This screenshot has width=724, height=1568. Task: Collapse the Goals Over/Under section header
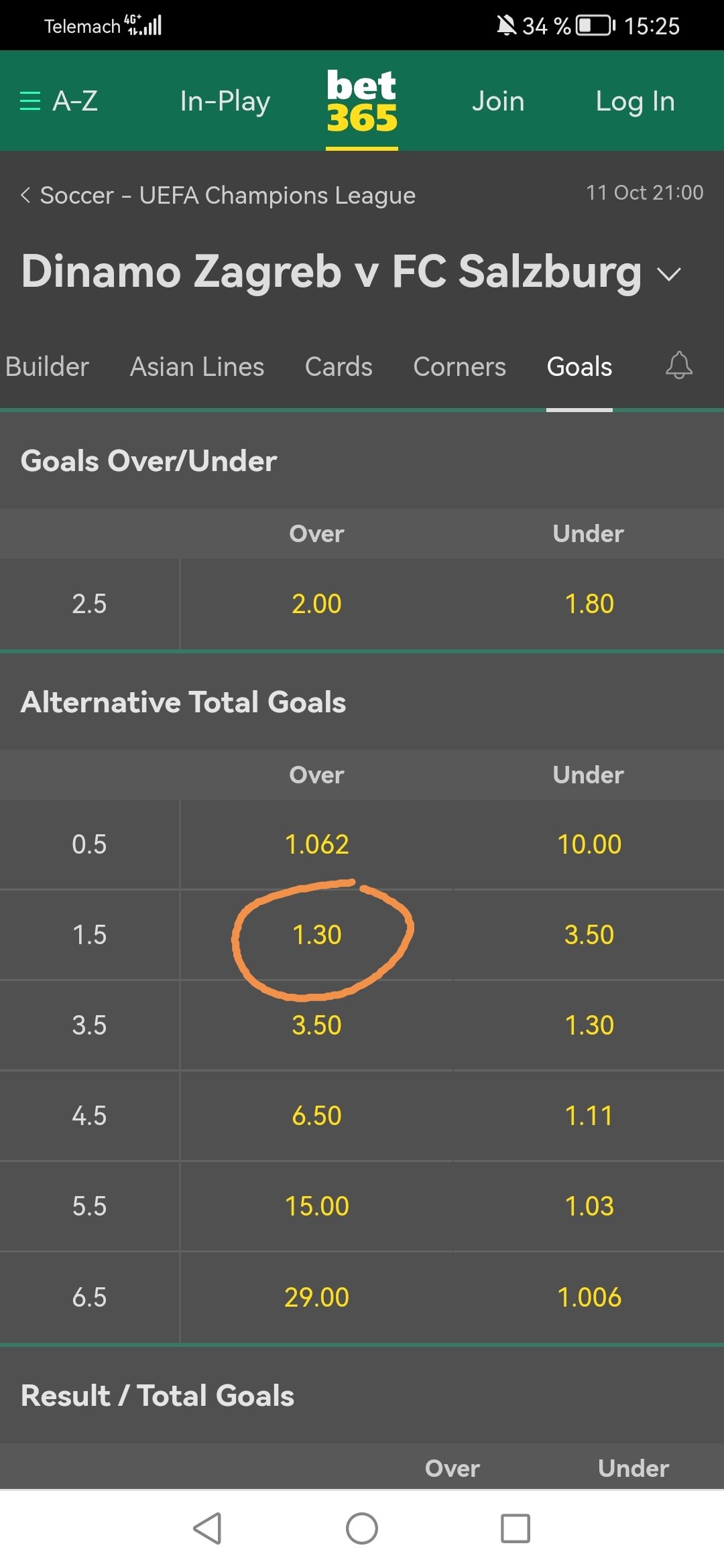click(362, 460)
